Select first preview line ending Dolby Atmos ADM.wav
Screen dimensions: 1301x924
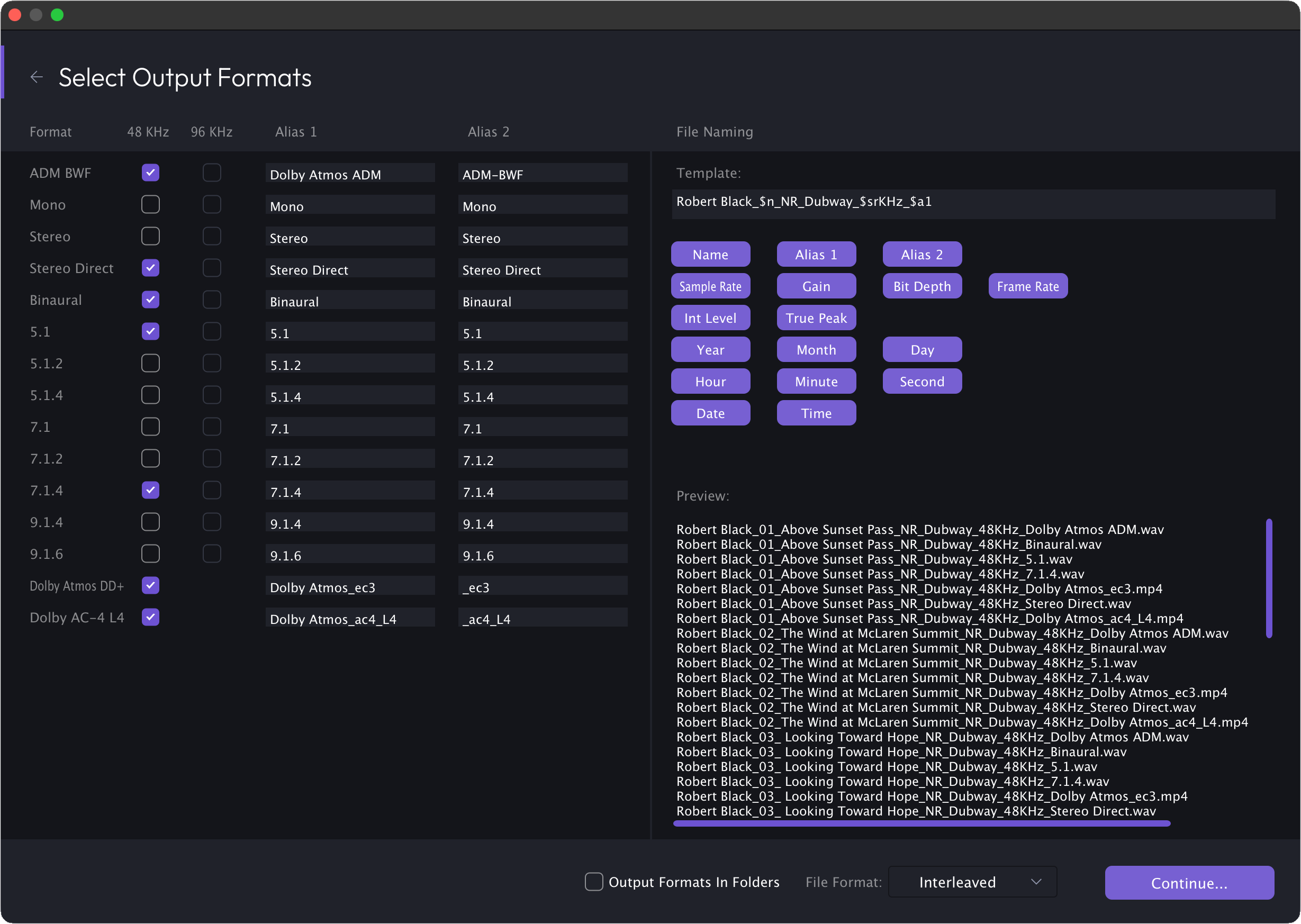(x=920, y=530)
